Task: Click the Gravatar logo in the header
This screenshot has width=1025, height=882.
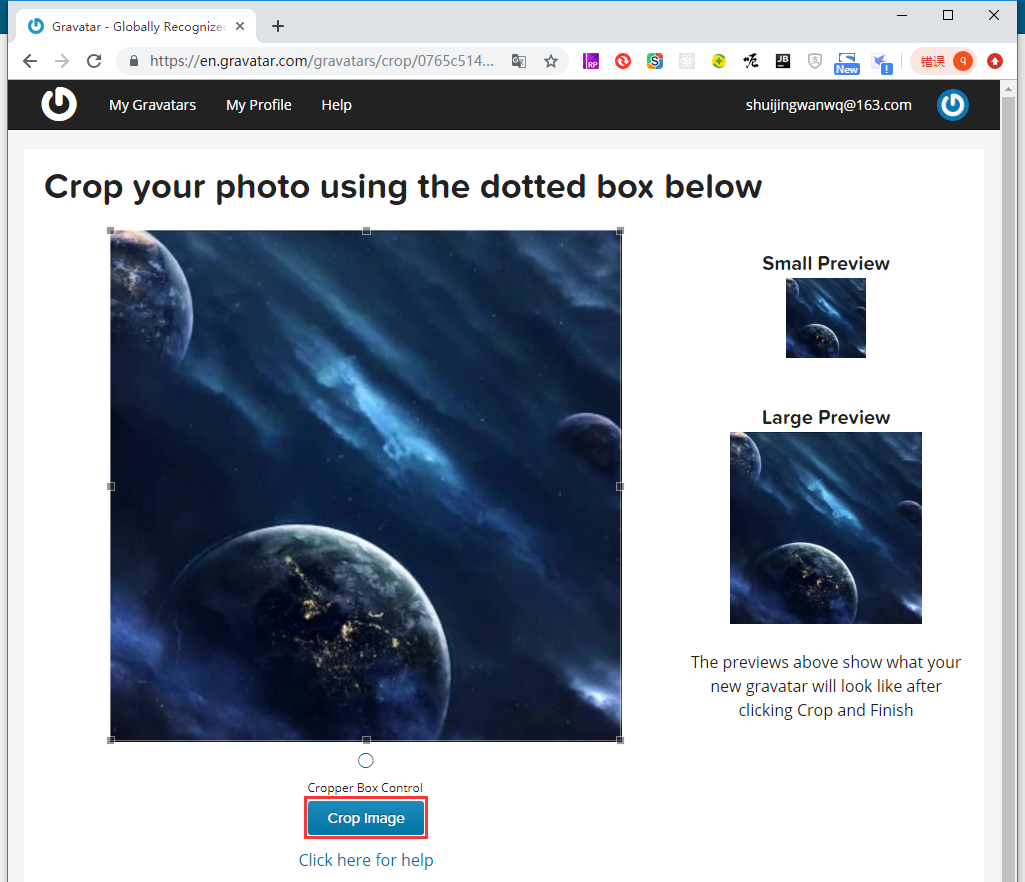Action: (59, 104)
